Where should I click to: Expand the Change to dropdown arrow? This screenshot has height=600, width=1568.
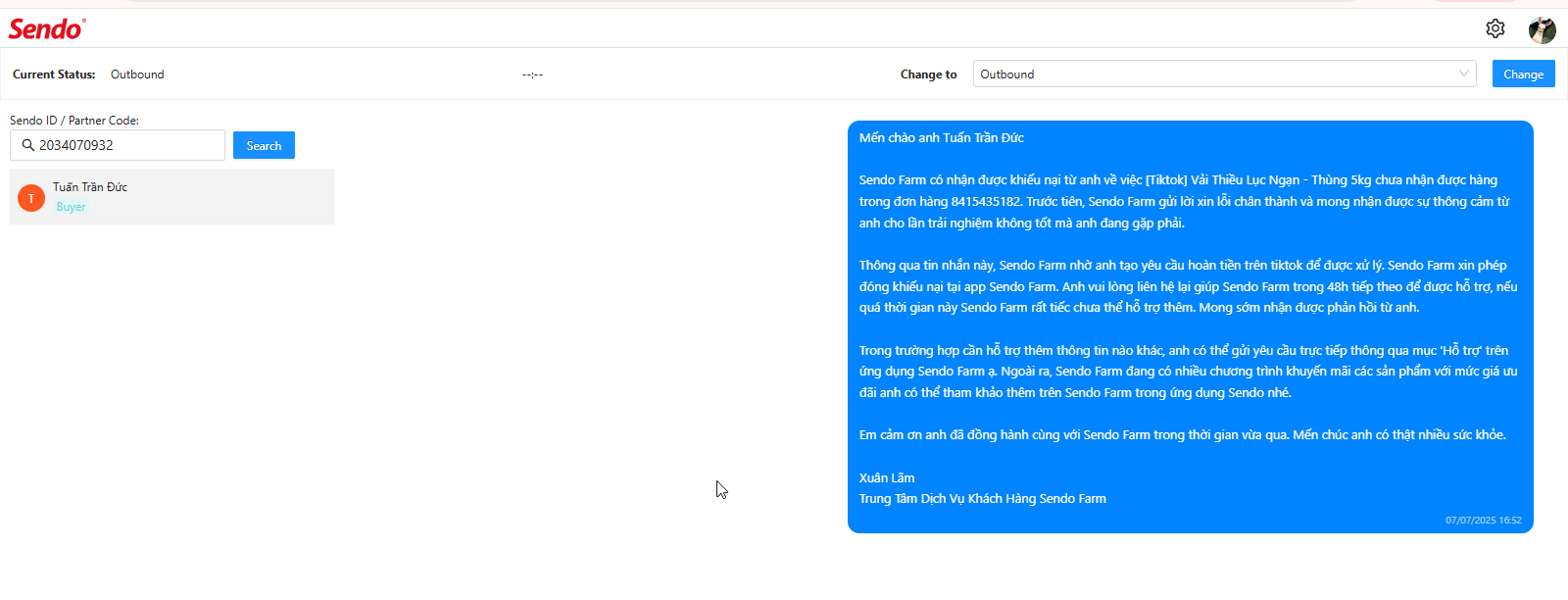click(1463, 74)
